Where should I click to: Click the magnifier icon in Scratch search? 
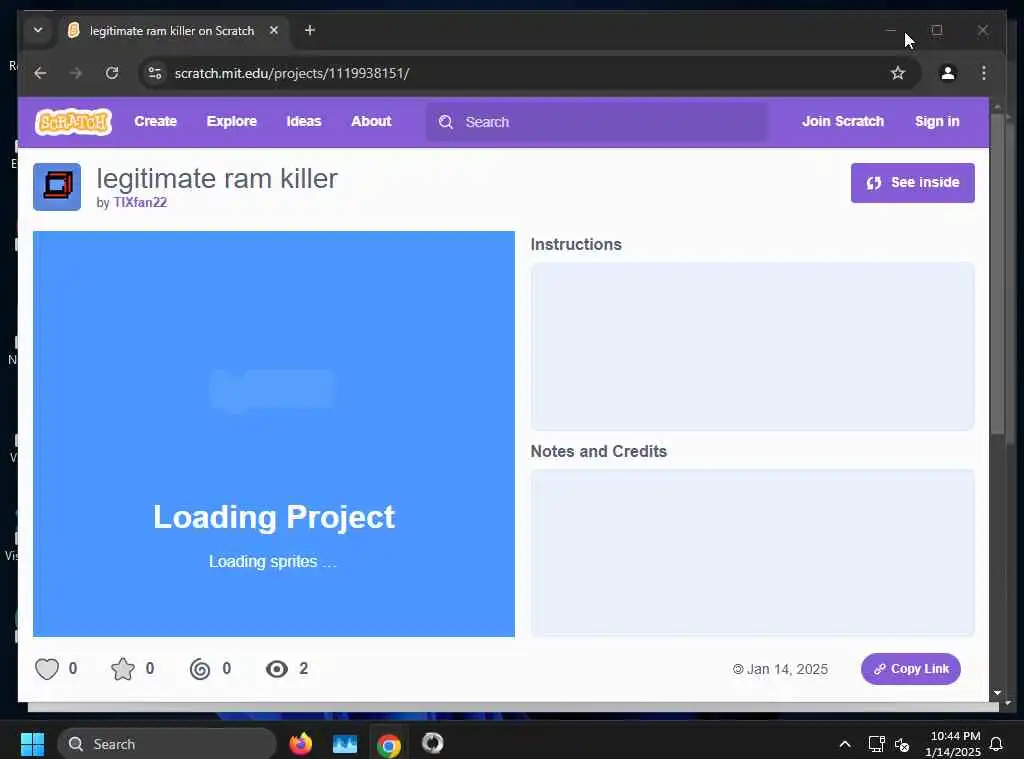tap(445, 122)
